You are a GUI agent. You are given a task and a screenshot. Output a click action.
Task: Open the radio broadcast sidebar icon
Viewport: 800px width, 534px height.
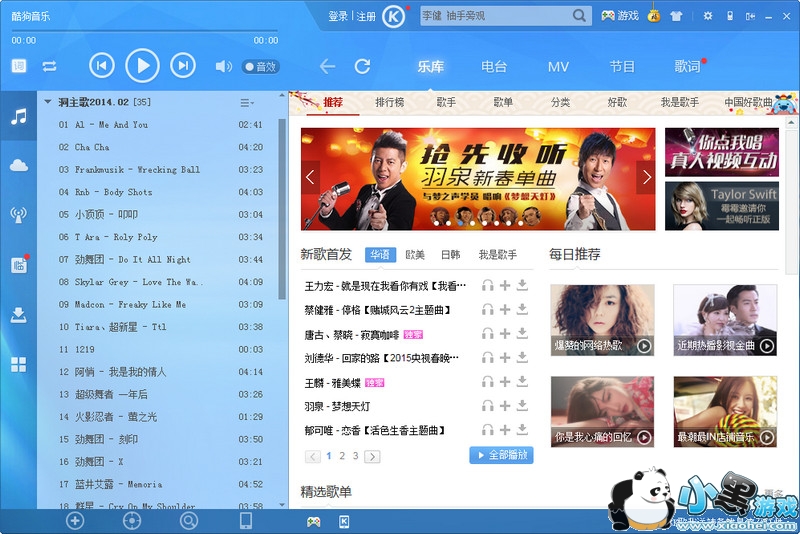(x=19, y=215)
